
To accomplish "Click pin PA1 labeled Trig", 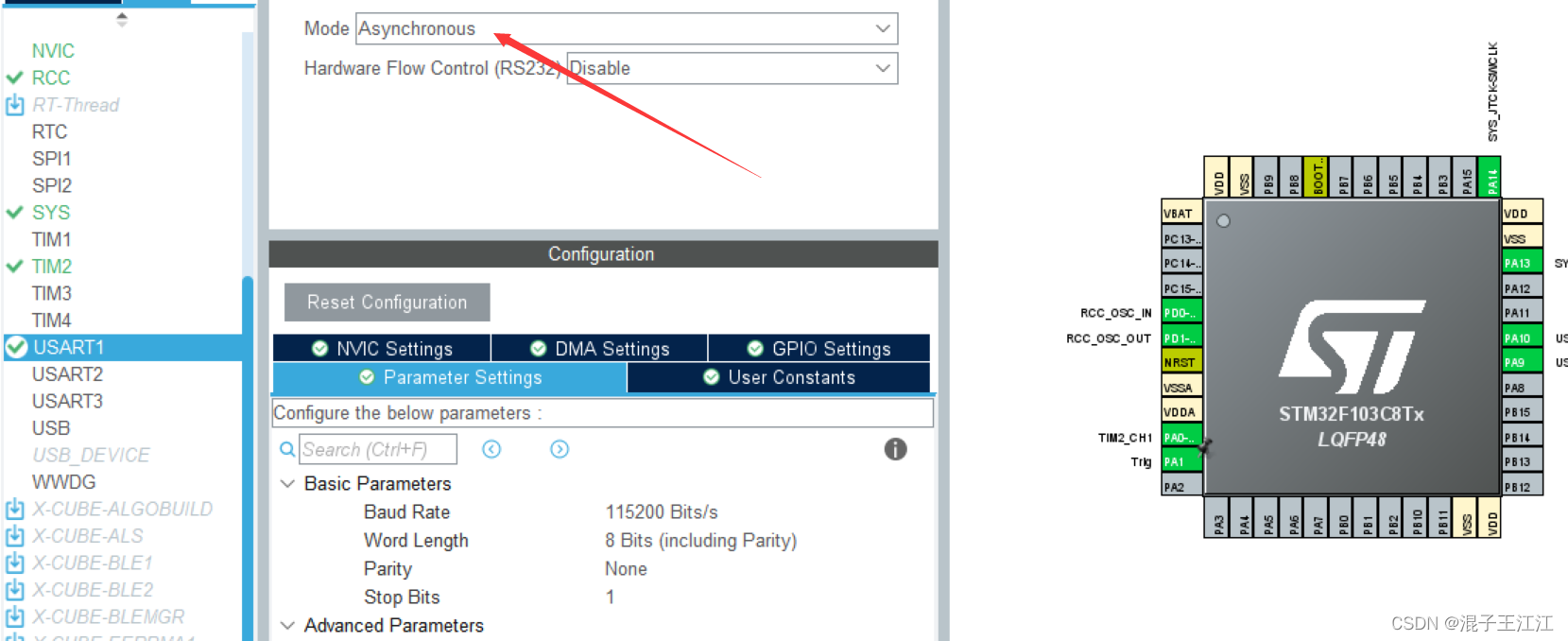I will pyautogui.click(x=1181, y=461).
